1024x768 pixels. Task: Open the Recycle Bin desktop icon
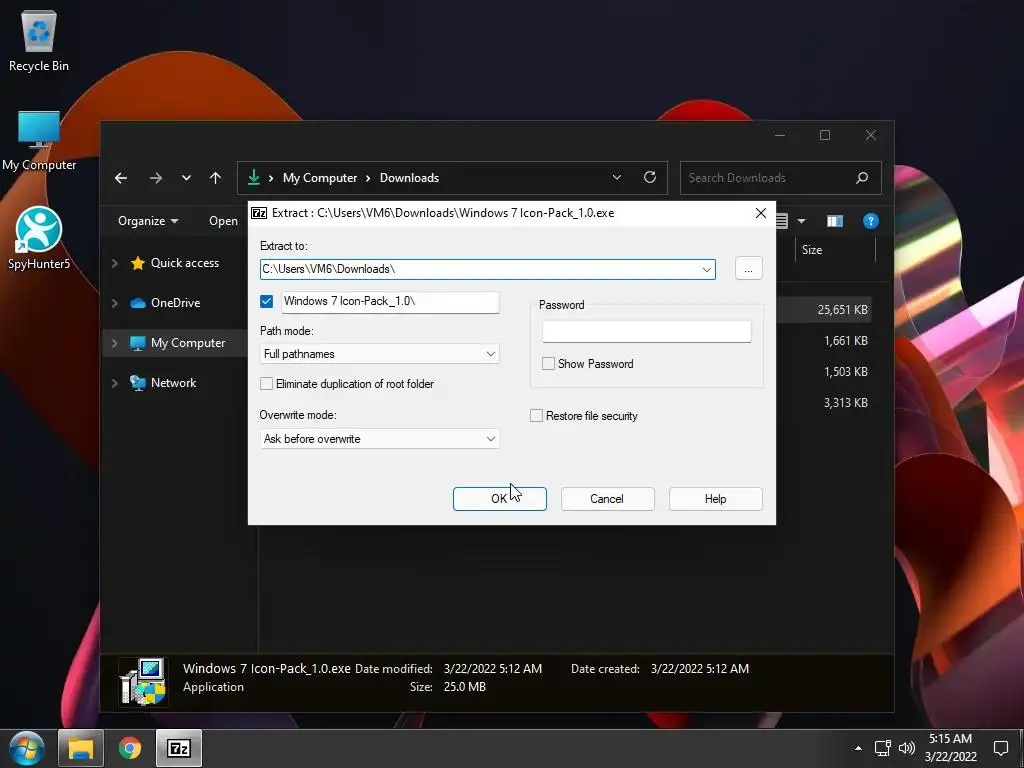tap(39, 40)
